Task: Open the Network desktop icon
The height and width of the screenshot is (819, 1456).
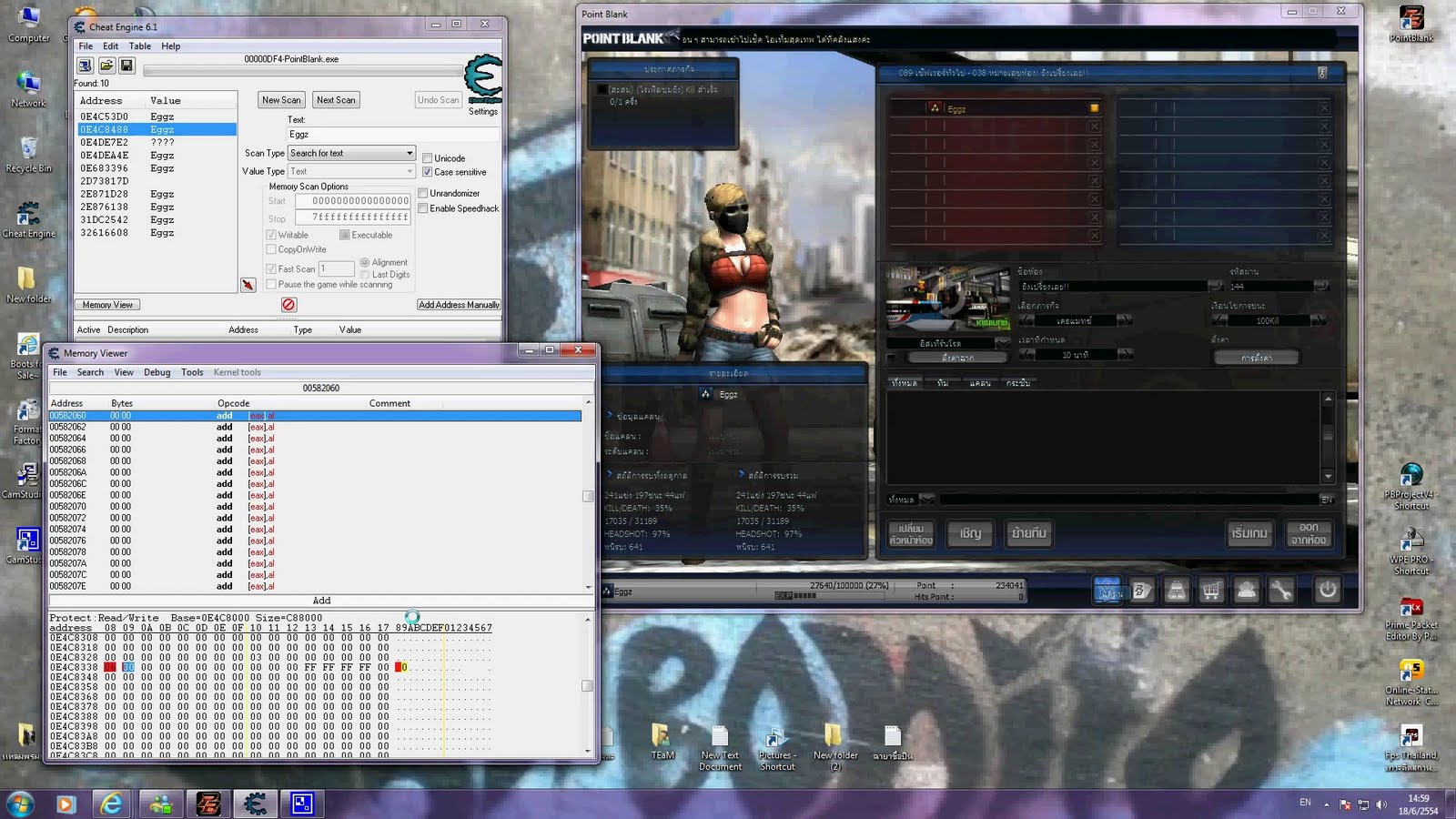Action: pyautogui.click(x=28, y=89)
